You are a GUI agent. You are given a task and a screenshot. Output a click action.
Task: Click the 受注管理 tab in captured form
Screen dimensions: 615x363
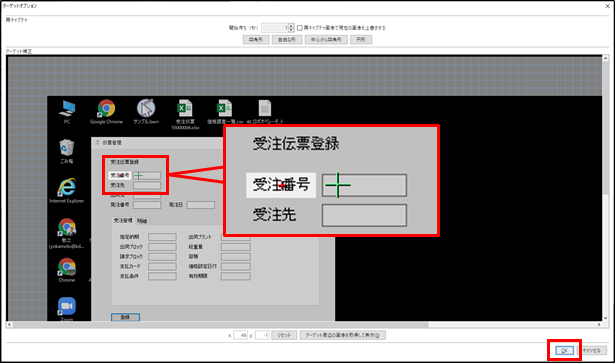coord(123,221)
